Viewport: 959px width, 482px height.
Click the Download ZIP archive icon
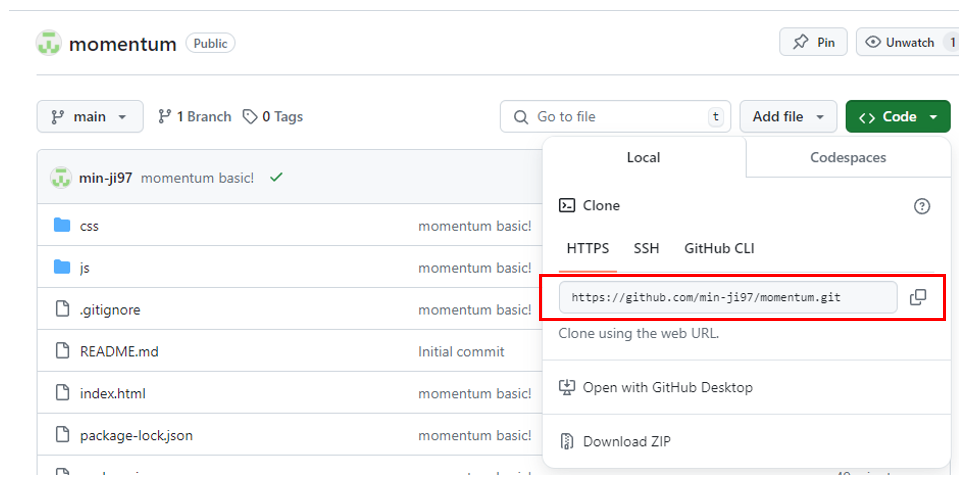[567, 441]
